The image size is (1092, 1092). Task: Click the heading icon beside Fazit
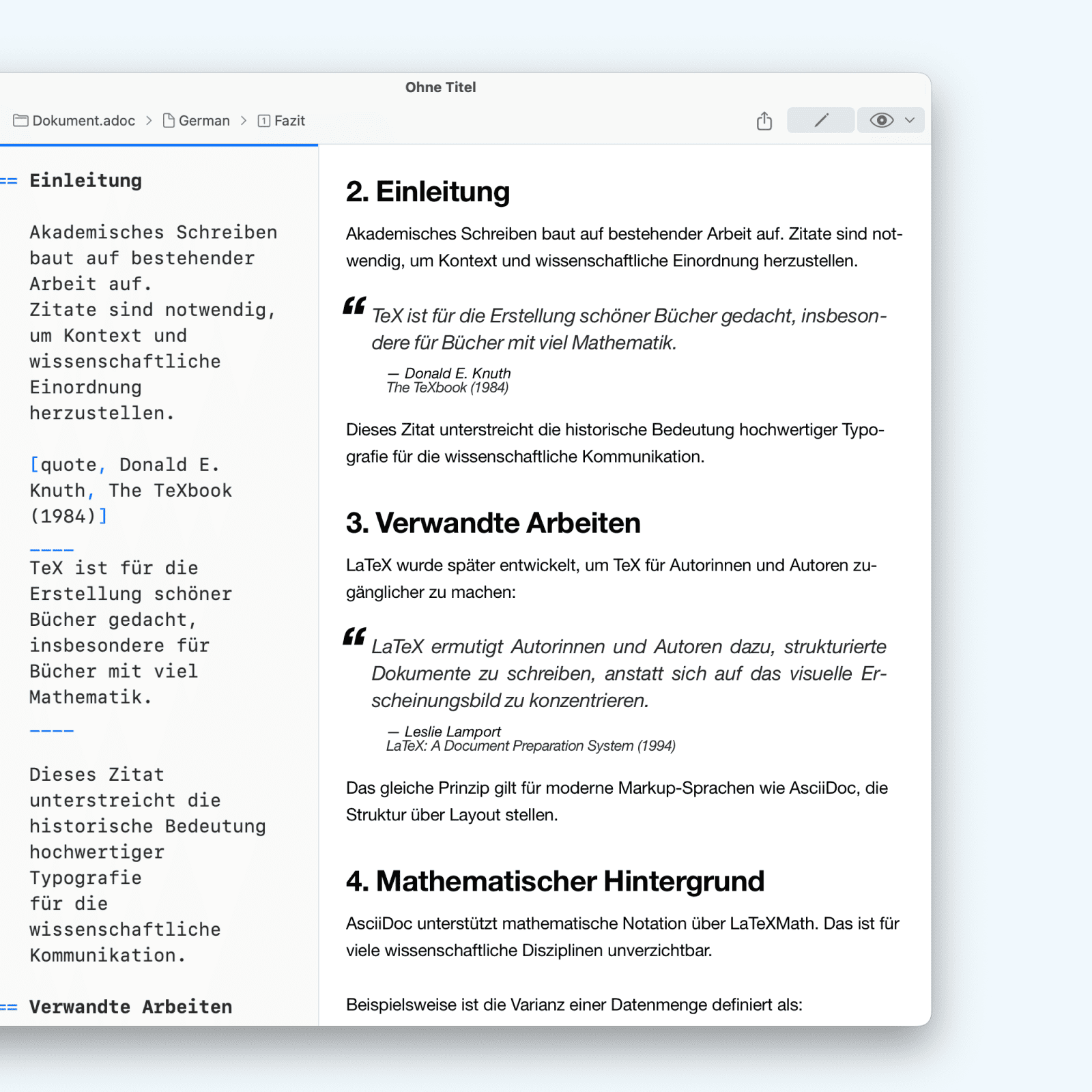tap(264, 121)
